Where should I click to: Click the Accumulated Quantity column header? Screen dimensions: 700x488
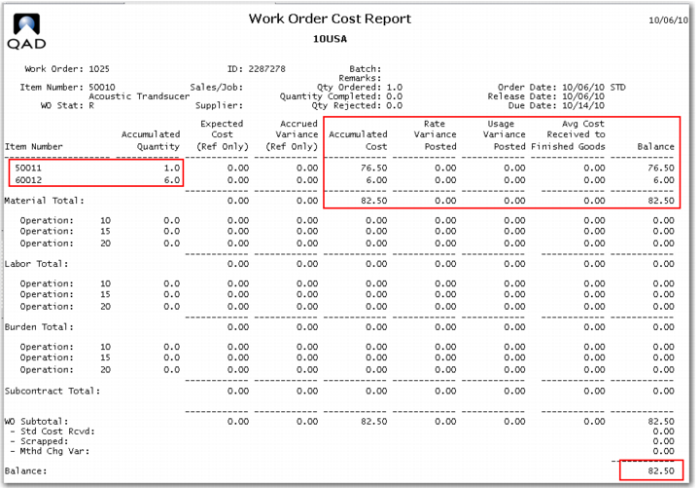(150, 140)
